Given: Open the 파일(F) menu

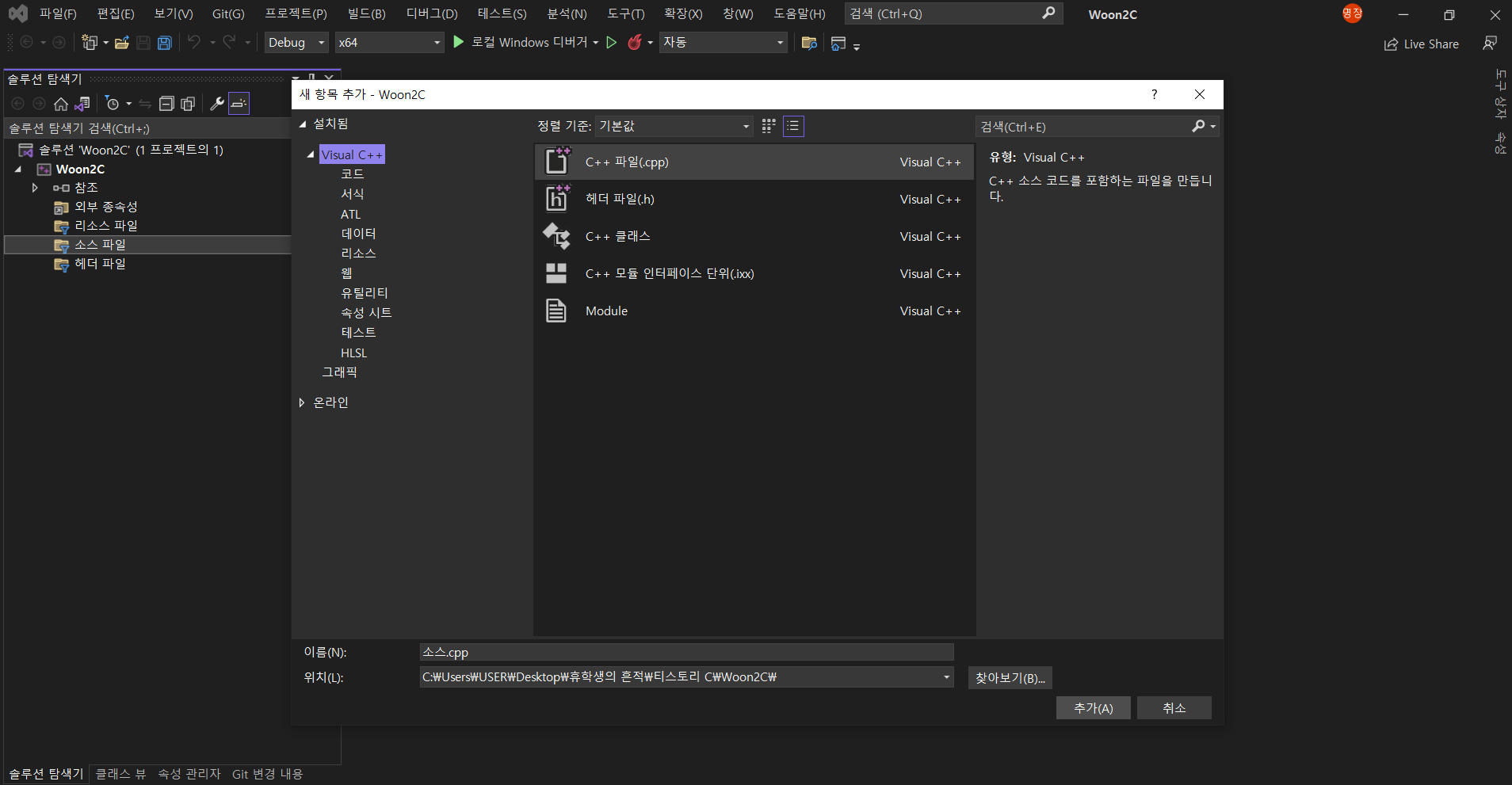Looking at the screenshot, I should point(58,13).
